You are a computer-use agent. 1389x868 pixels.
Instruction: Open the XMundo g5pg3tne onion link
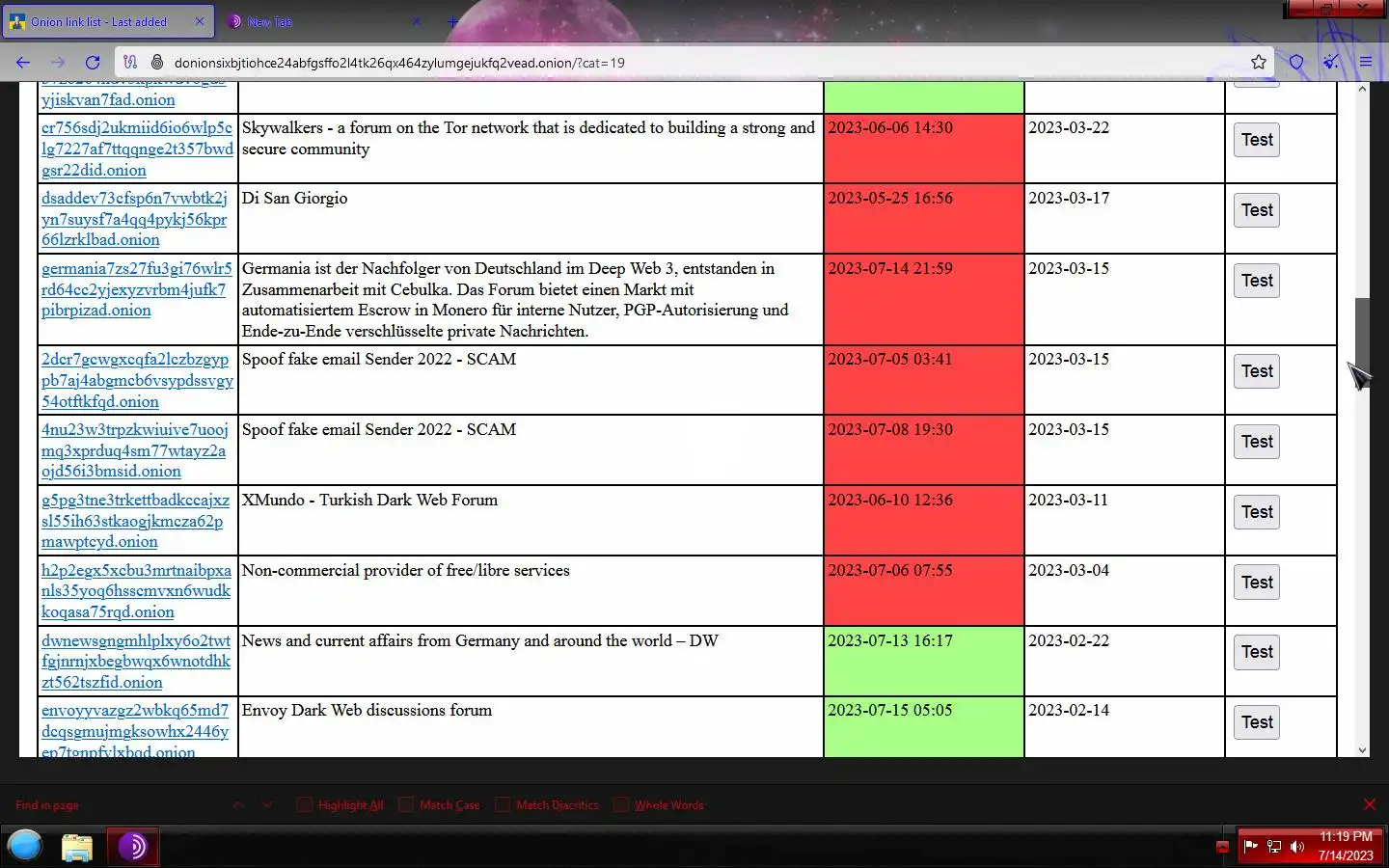click(x=136, y=521)
